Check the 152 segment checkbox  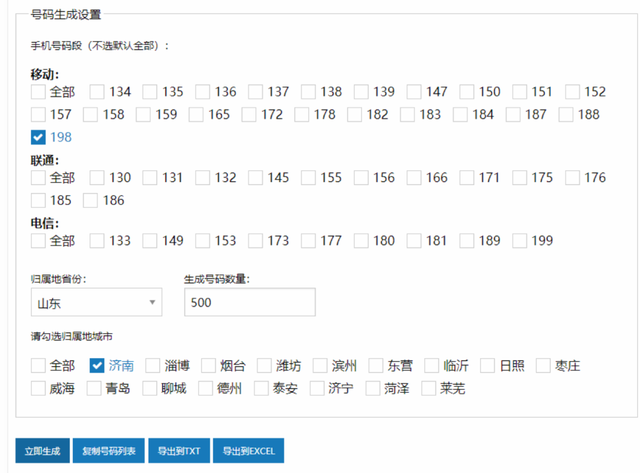572,92
